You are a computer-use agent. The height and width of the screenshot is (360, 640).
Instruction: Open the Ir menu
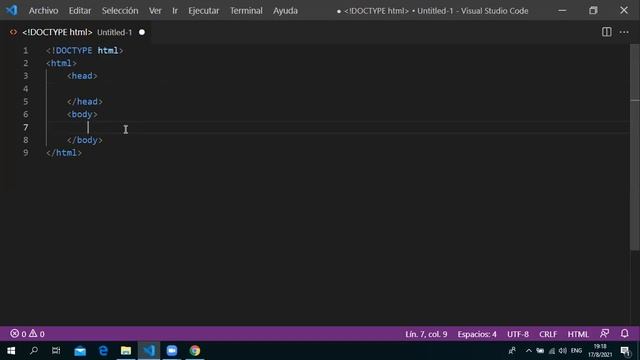tap(175, 11)
